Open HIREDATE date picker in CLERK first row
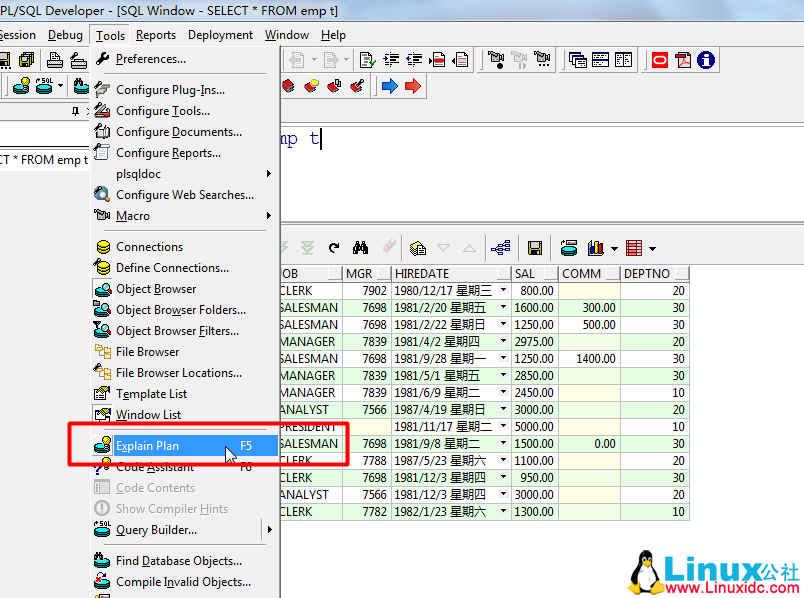This screenshot has height=598, width=804. point(503,291)
